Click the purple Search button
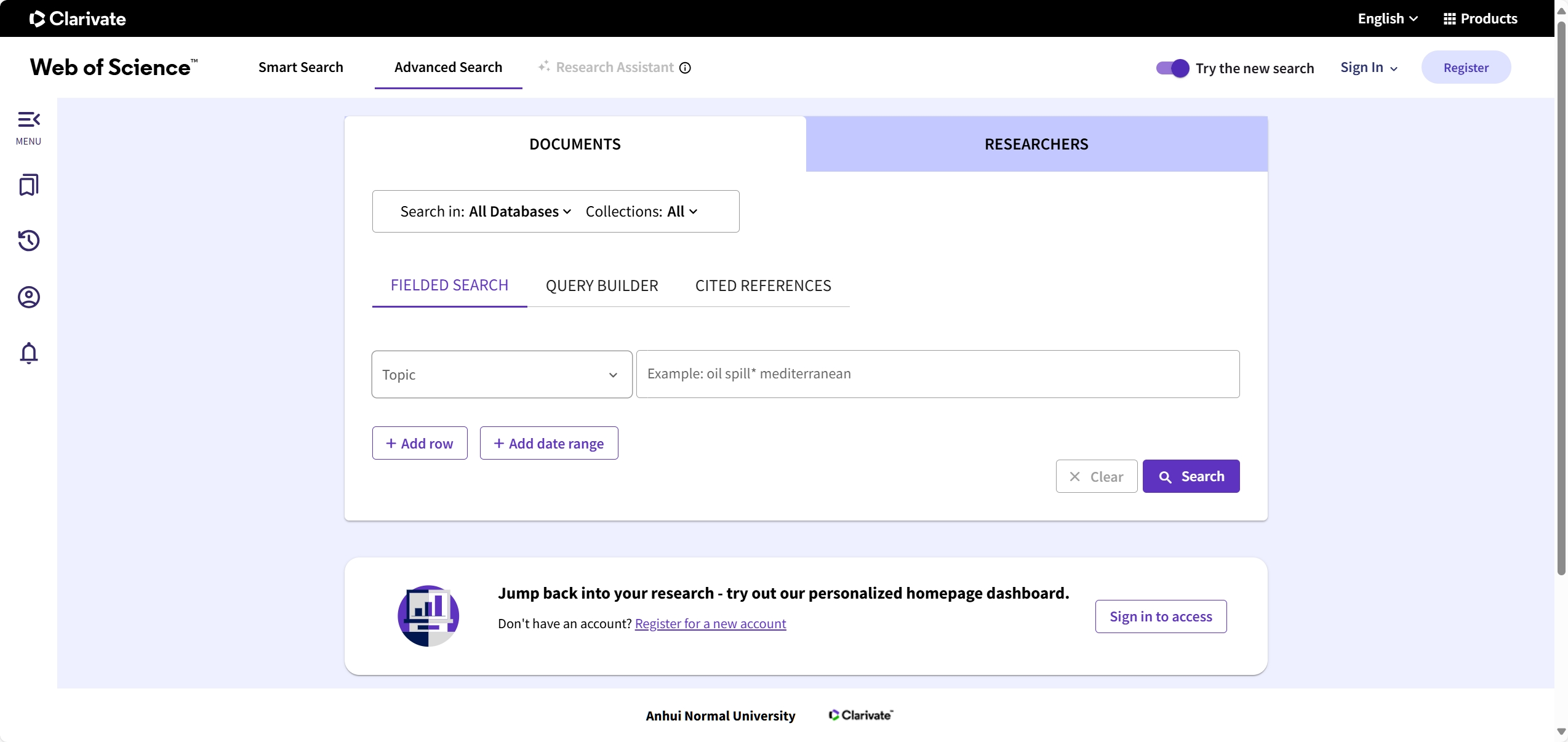 click(1191, 476)
